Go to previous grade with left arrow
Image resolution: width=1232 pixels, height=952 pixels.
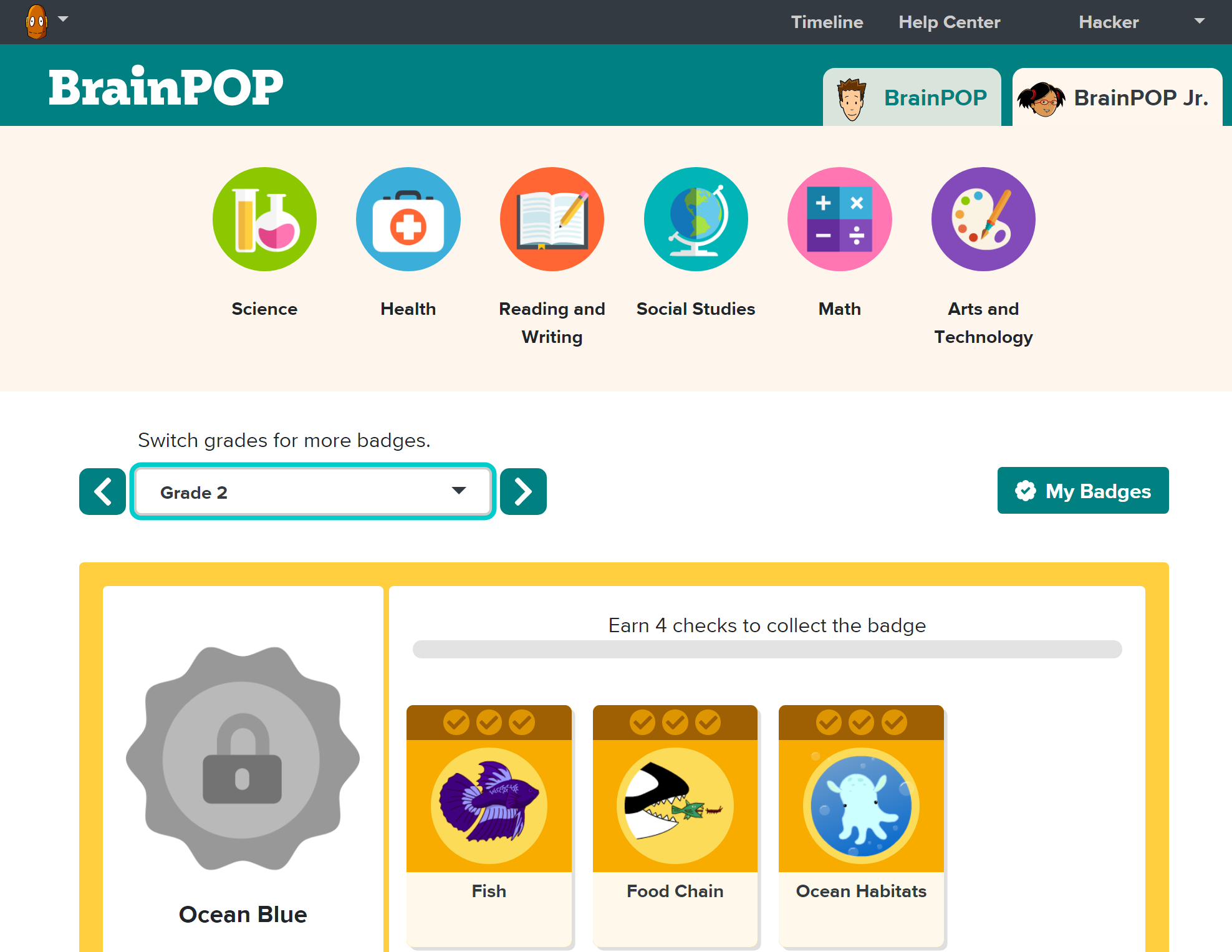(x=102, y=491)
